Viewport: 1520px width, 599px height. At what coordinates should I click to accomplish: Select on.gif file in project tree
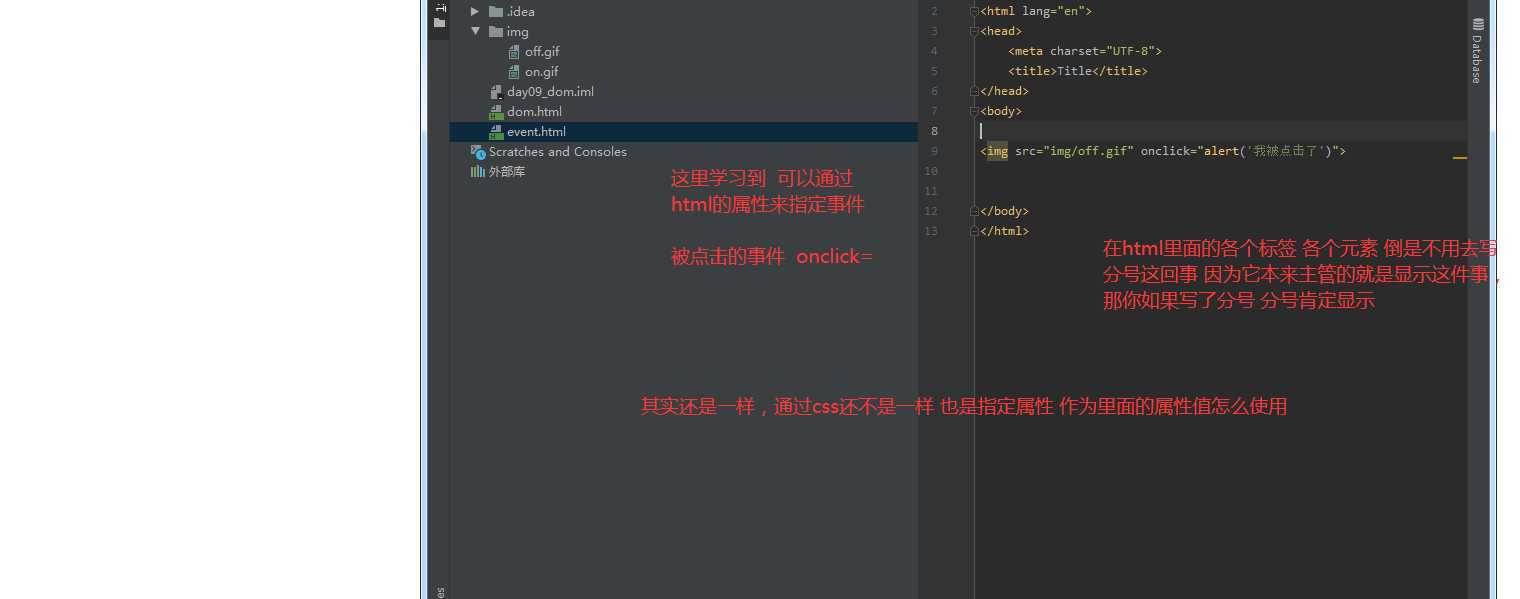pyautogui.click(x=533, y=71)
